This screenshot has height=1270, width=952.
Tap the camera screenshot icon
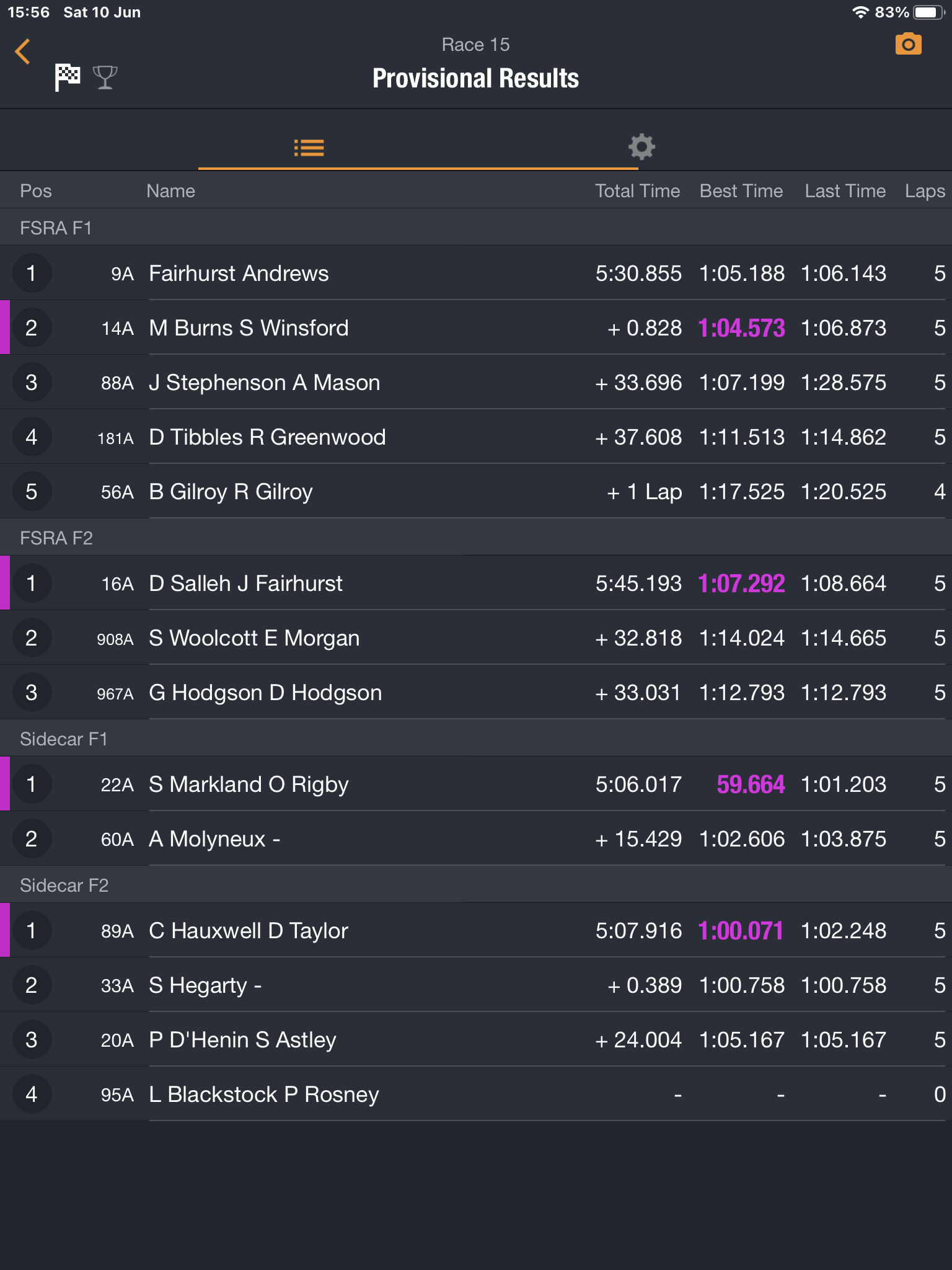point(908,45)
